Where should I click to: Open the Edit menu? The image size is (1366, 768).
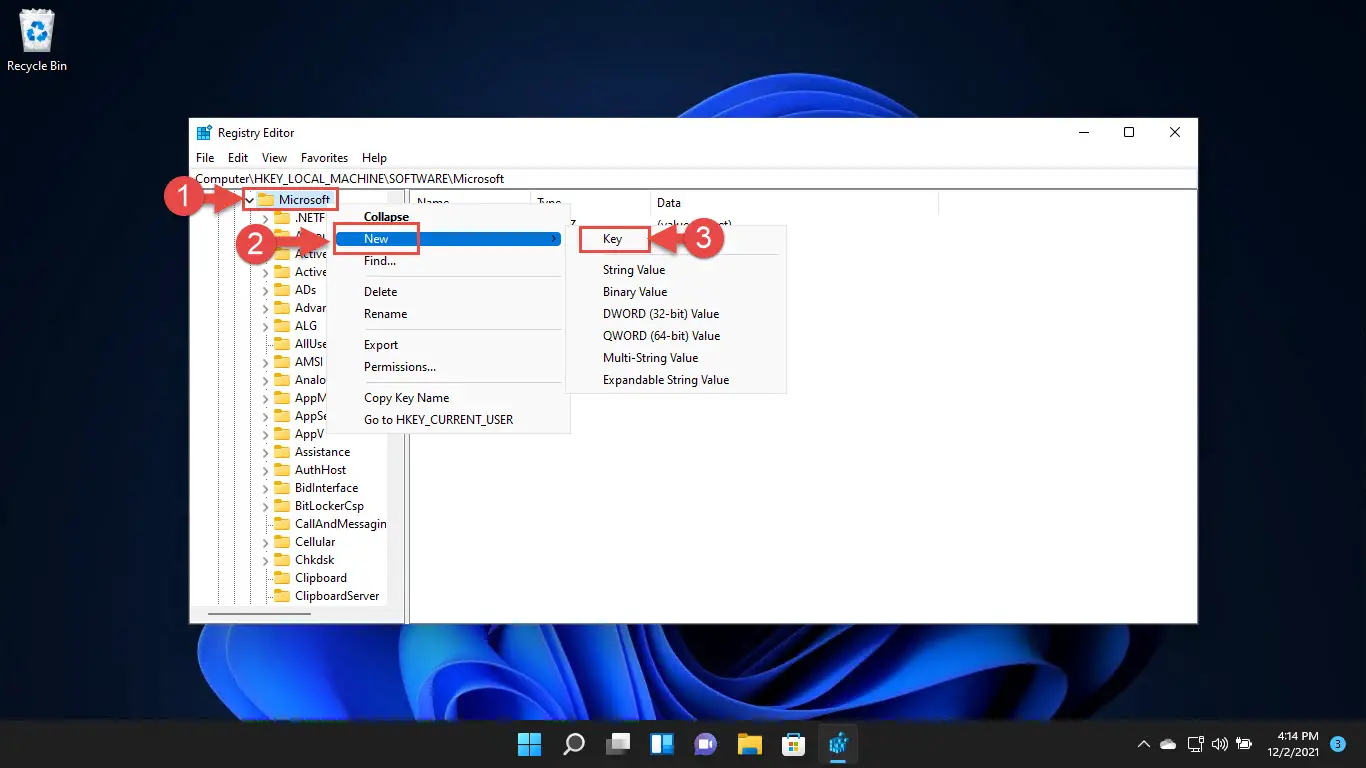point(238,158)
